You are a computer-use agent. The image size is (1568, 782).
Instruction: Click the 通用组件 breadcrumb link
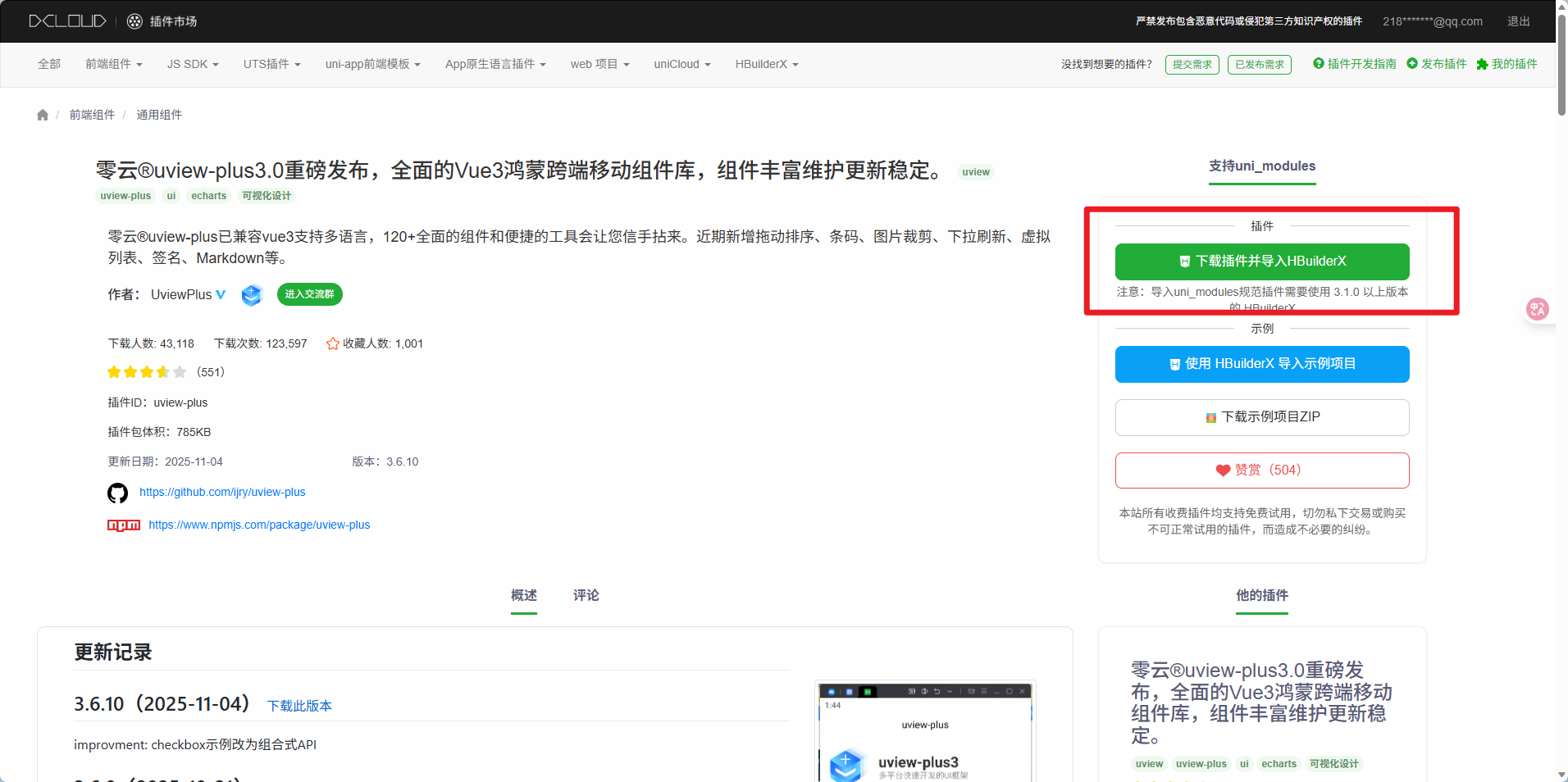[159, 115]
